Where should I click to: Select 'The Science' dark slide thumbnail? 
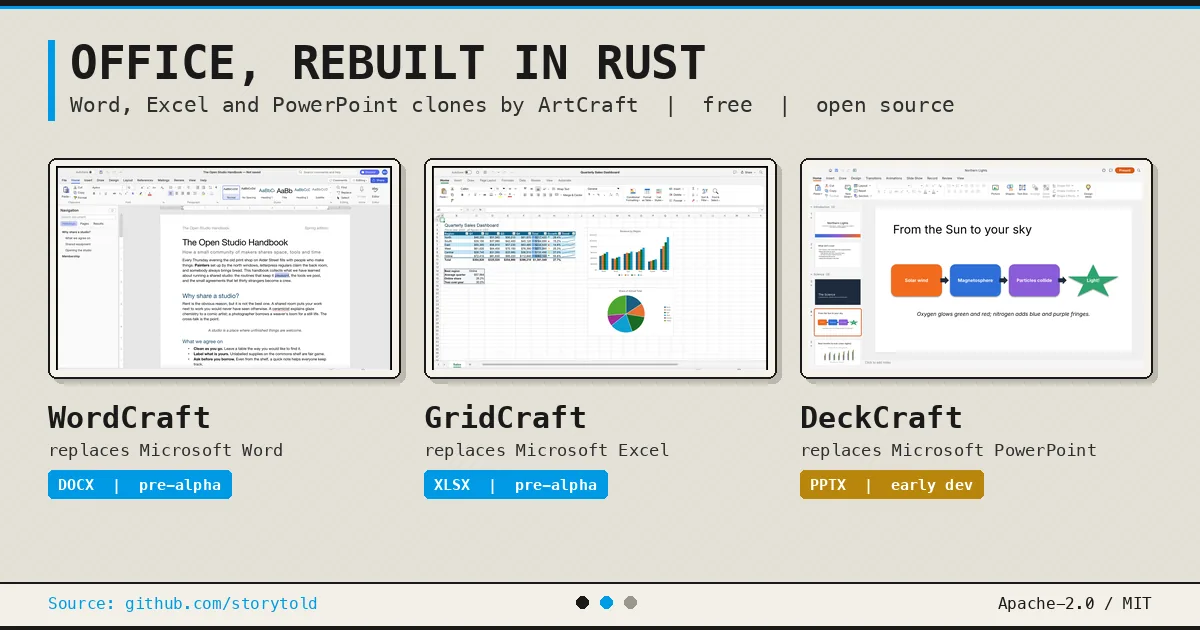pyautogui.click(x=838, y=291)
